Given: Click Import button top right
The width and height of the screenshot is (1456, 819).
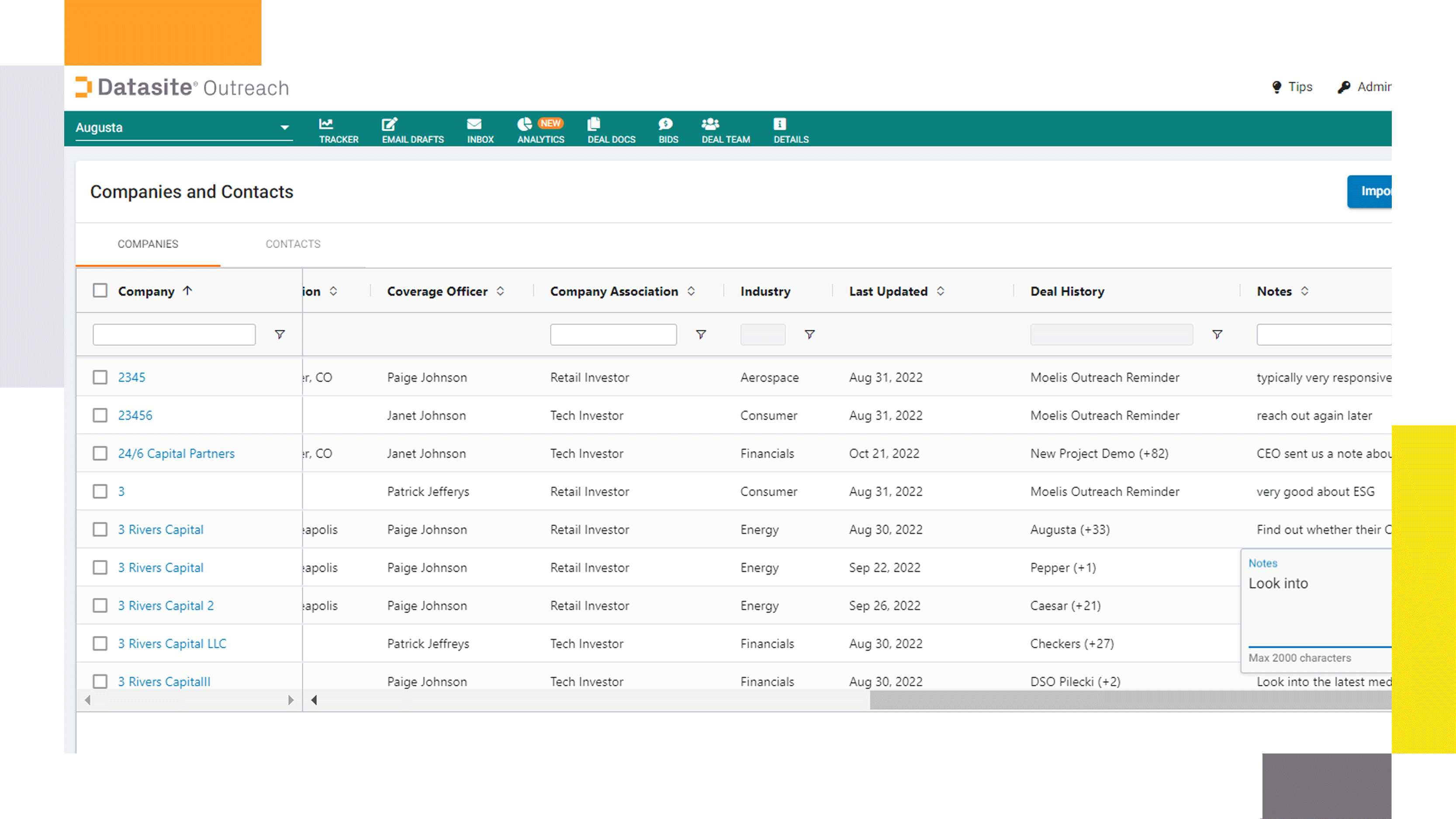Looking at the screenshot, I should coord(1375,191).
